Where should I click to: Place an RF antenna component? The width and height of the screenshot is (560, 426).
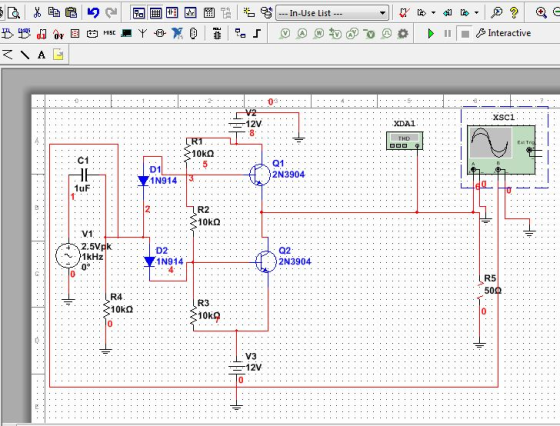click(143, 34)
